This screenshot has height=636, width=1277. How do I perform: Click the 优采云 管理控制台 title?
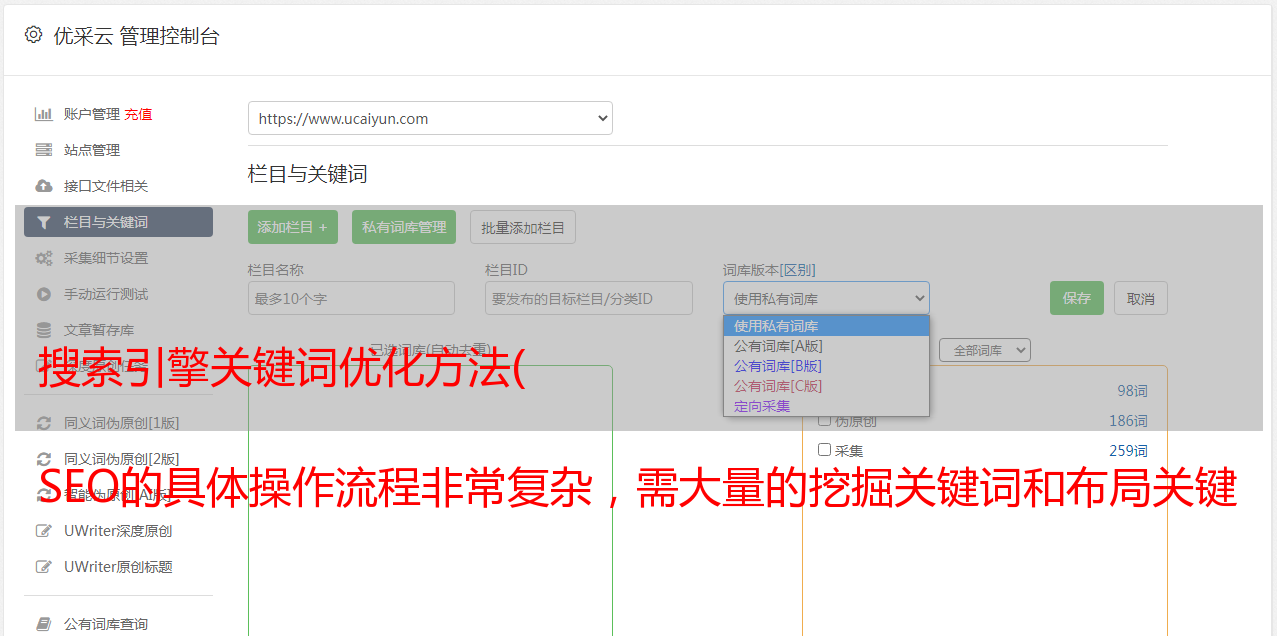click(136, 36)
